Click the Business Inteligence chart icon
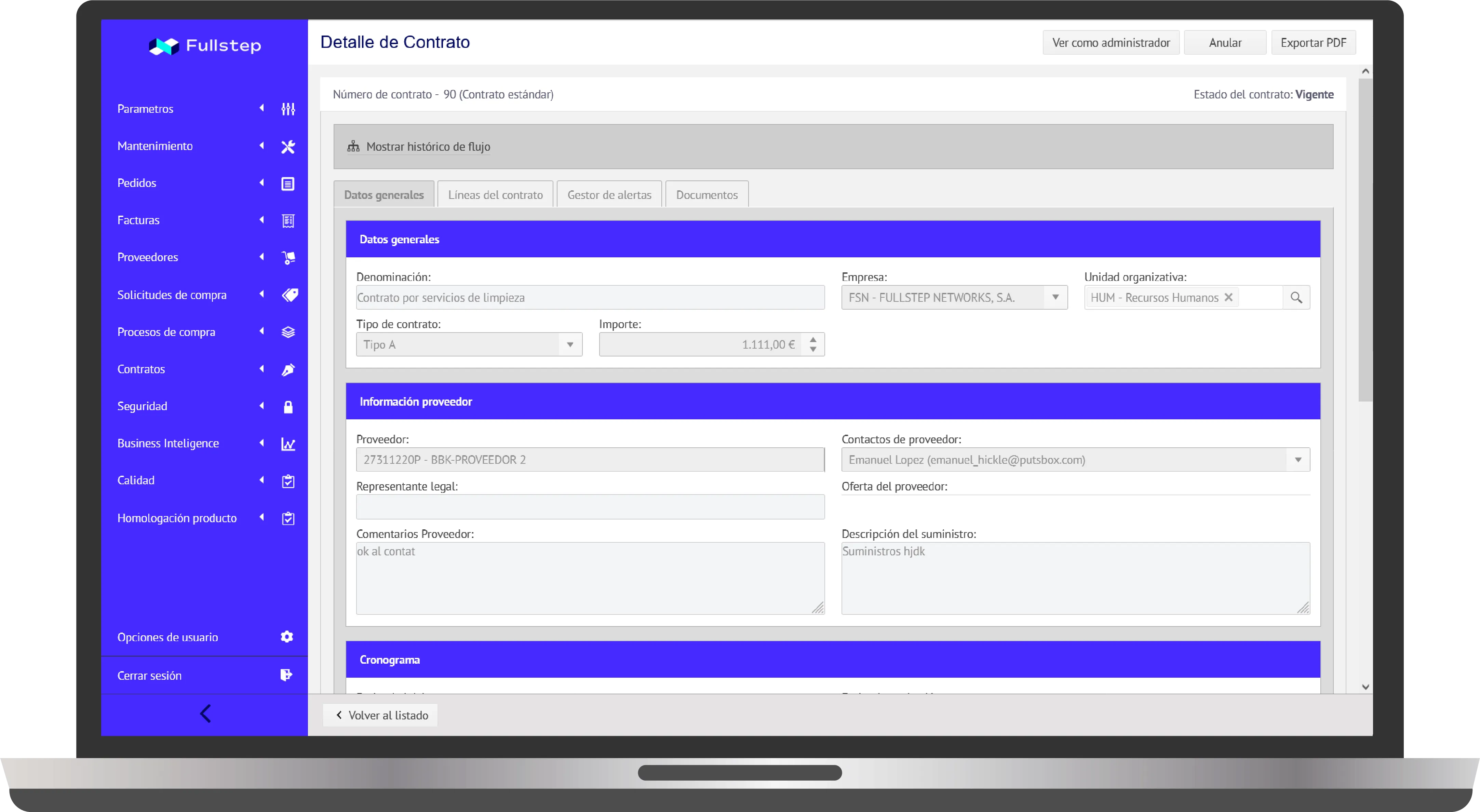1480x812 pixels. (x=288, y=444)
